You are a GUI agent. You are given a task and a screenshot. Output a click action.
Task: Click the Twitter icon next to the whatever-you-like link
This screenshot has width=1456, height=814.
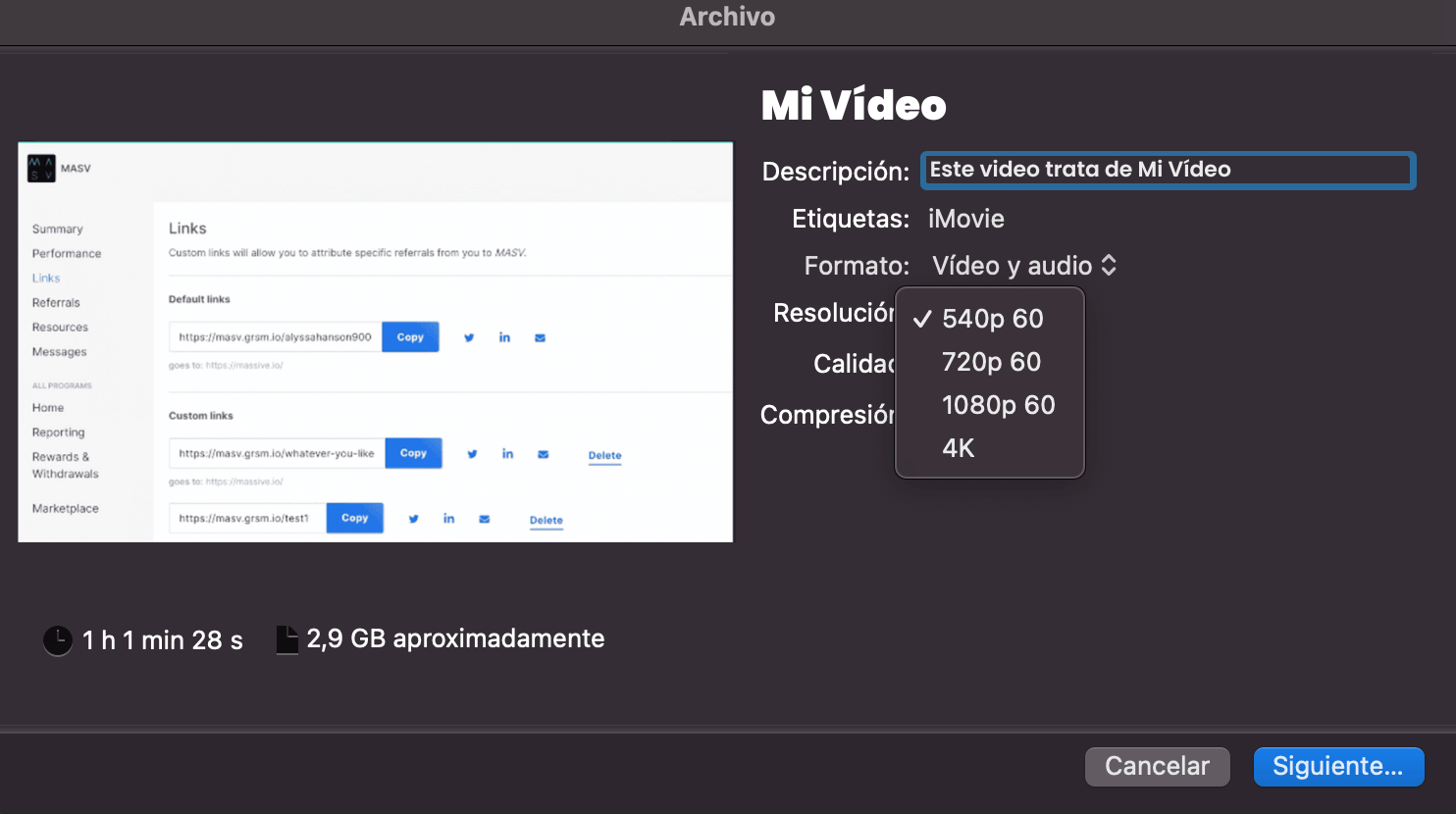(x=472, y=453)
